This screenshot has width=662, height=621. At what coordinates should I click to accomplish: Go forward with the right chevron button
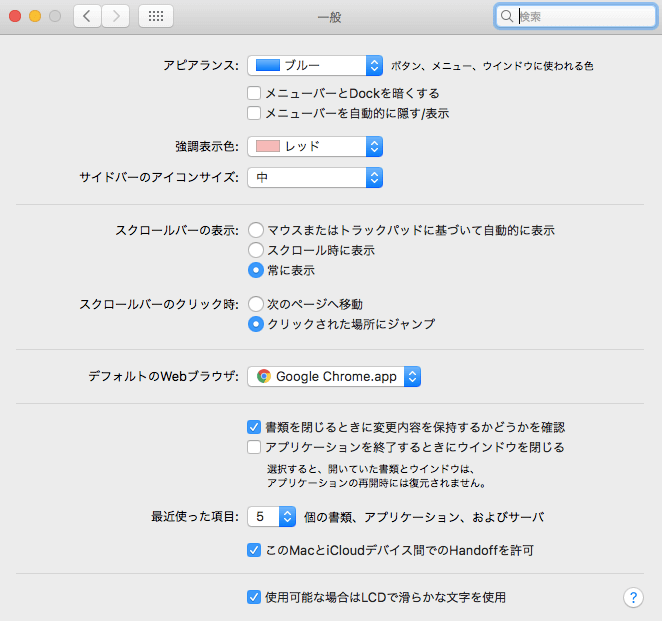pyautogui.click(x=116, y=16)
